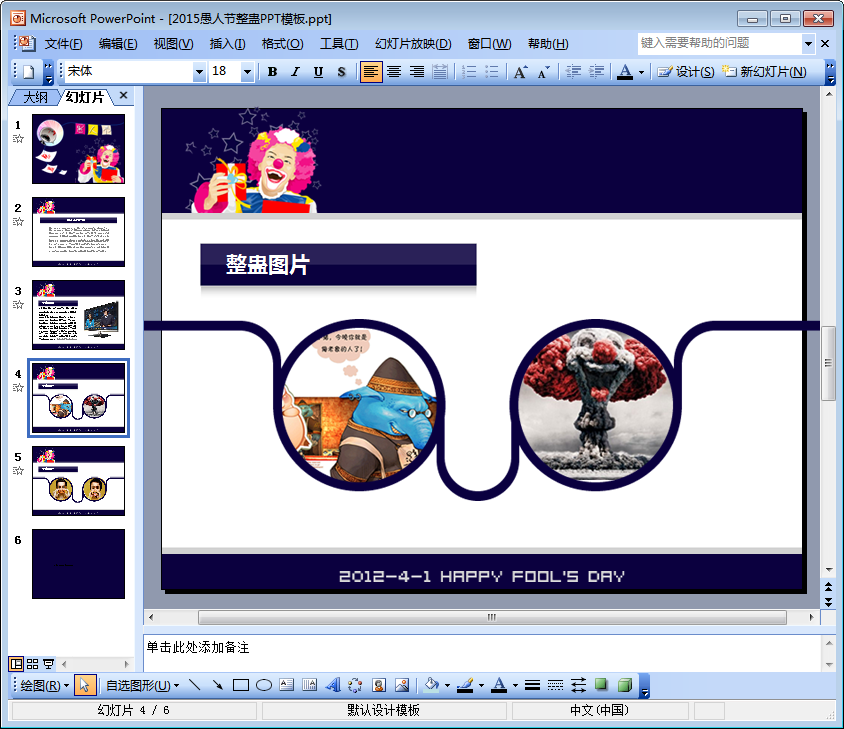
Task: Apply fill color bucket
Action: pos(431,685)
